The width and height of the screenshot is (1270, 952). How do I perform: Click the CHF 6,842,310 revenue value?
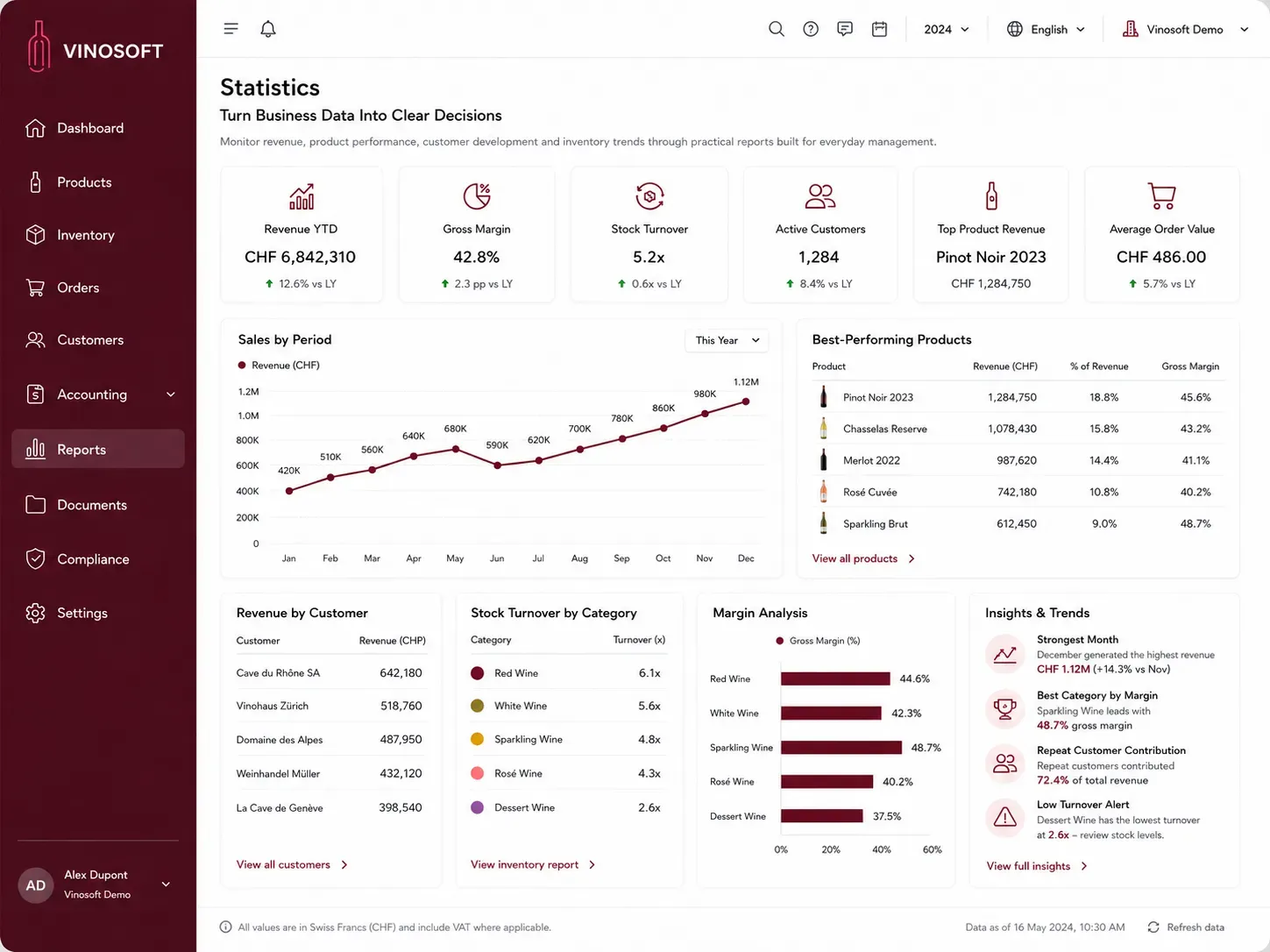(x=301, y=257)
